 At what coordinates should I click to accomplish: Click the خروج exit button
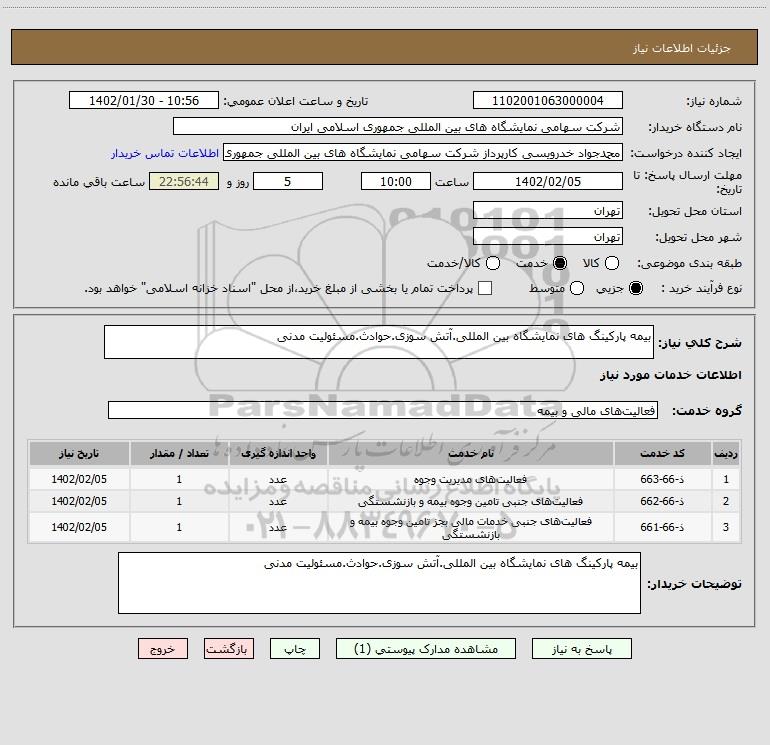163,649
